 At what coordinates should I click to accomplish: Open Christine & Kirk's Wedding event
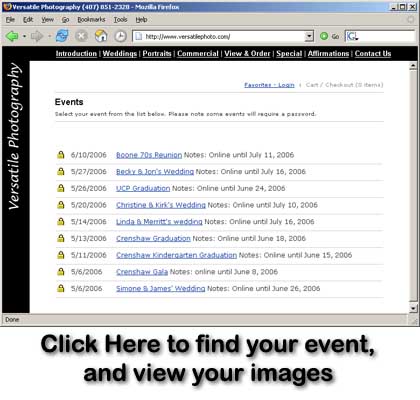(x=161, y=205)
